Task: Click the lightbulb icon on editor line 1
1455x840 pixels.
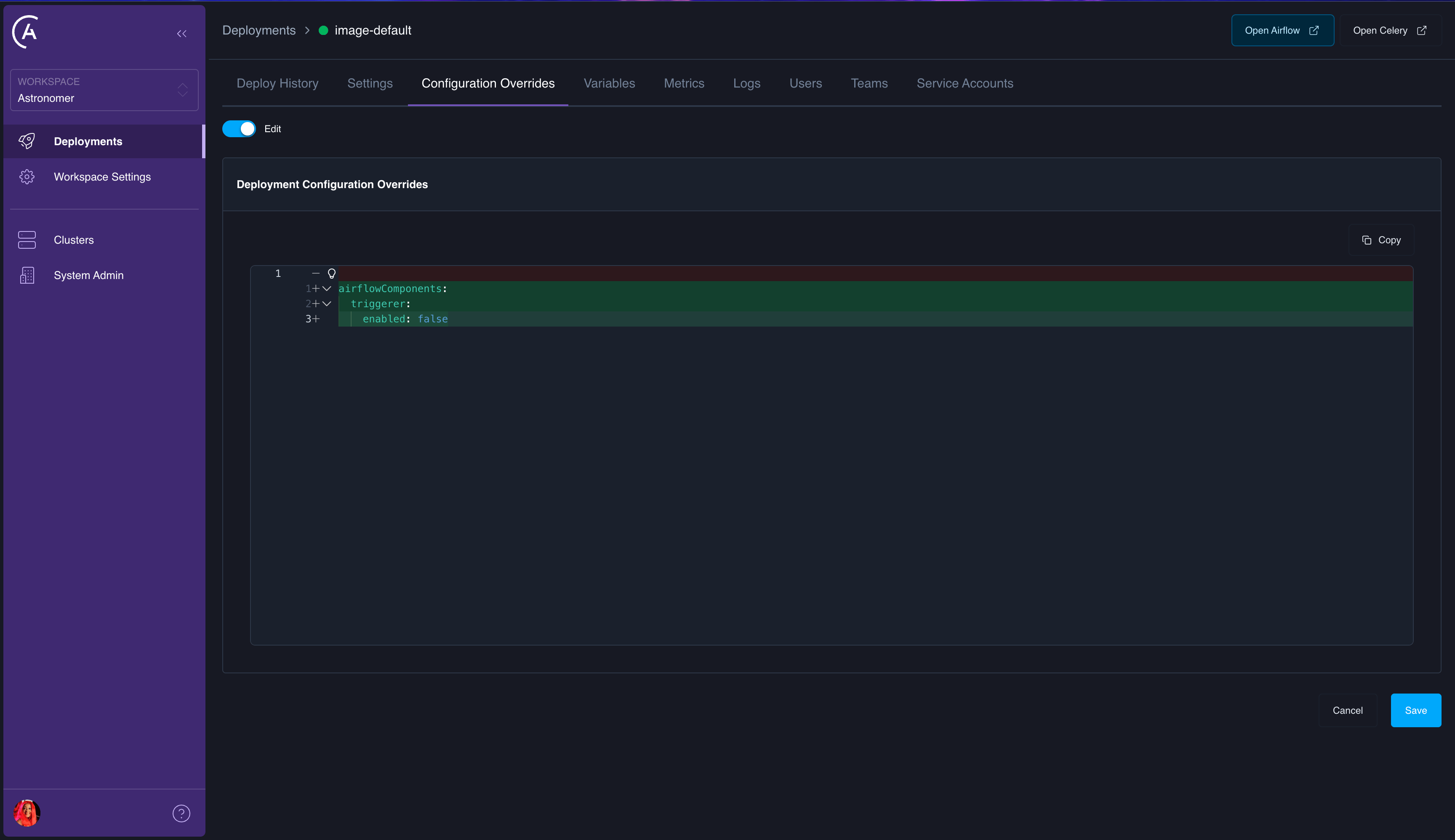Action: [x=331, y=274]
